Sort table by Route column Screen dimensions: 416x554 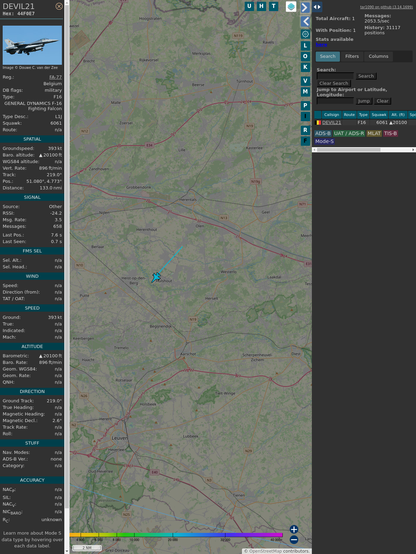coord(349,114)
